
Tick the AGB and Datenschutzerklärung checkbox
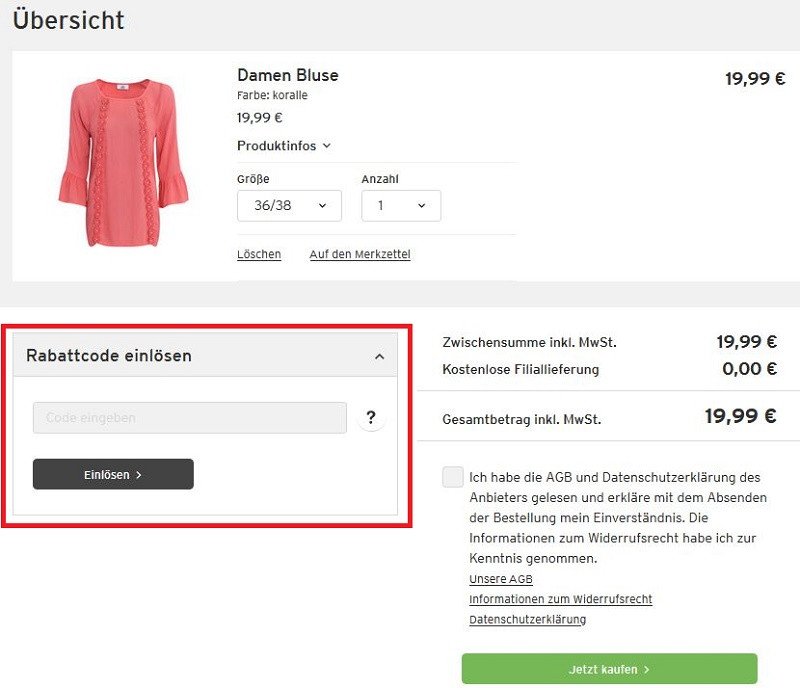pyautogui.click(x=453, y=477)
